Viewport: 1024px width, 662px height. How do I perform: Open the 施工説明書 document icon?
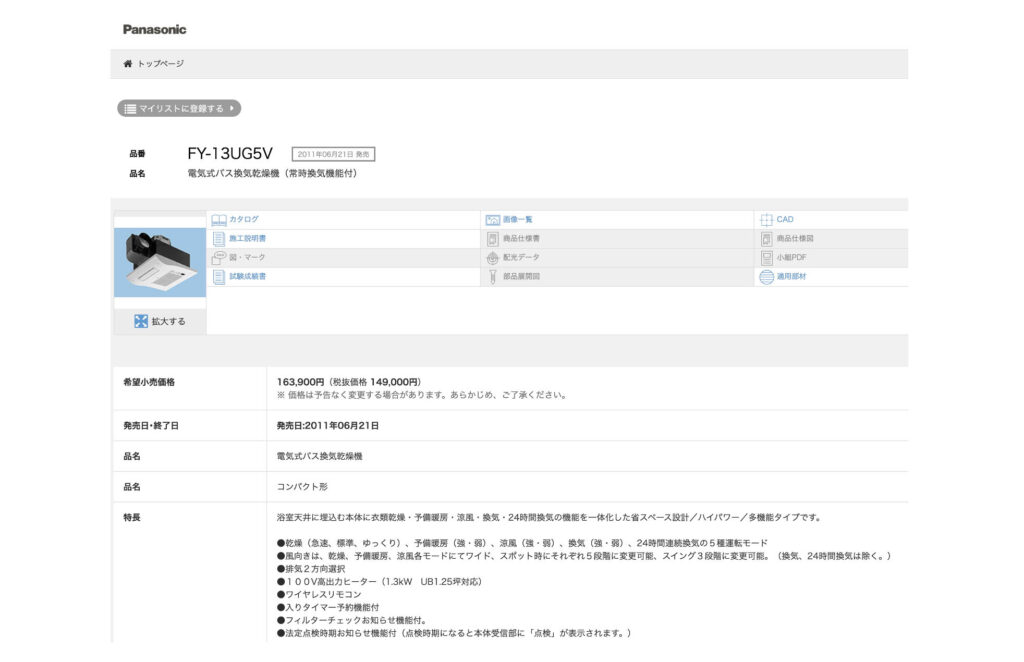(x=218, y=238)
